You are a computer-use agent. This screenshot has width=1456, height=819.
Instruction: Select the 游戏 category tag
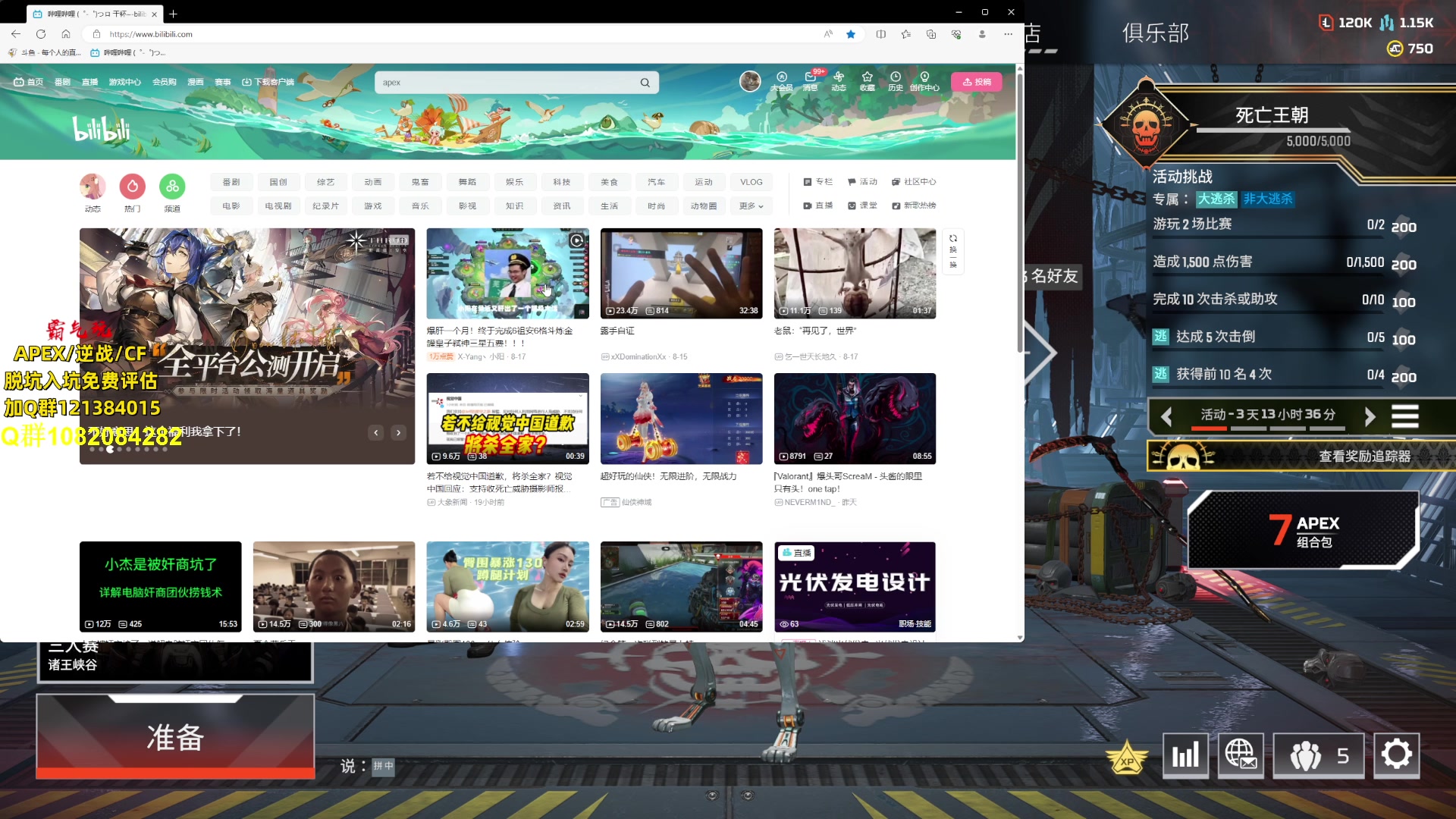click(x=373, y=206)
